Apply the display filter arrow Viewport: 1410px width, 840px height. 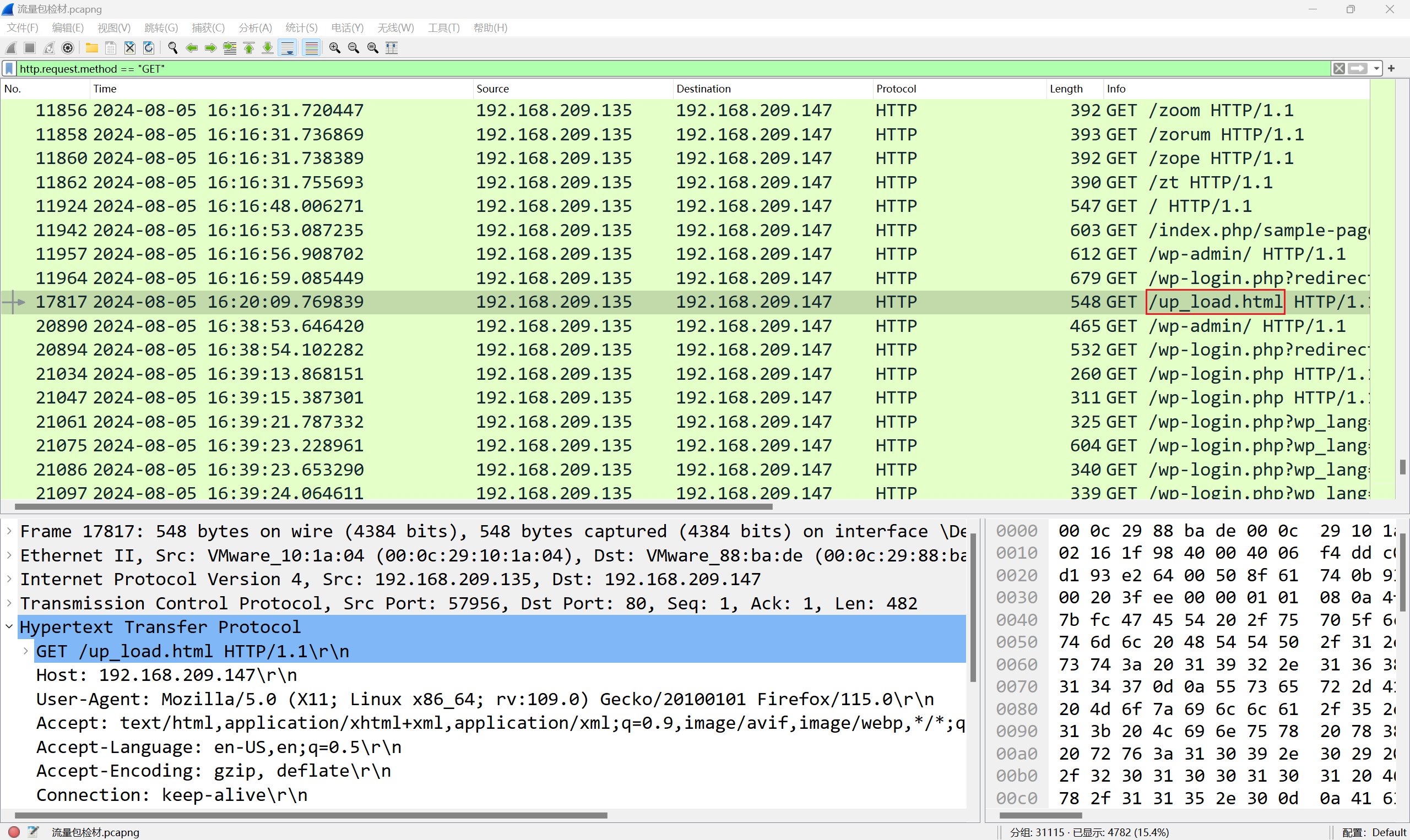pyautogui.click(x=1358, y=68)
